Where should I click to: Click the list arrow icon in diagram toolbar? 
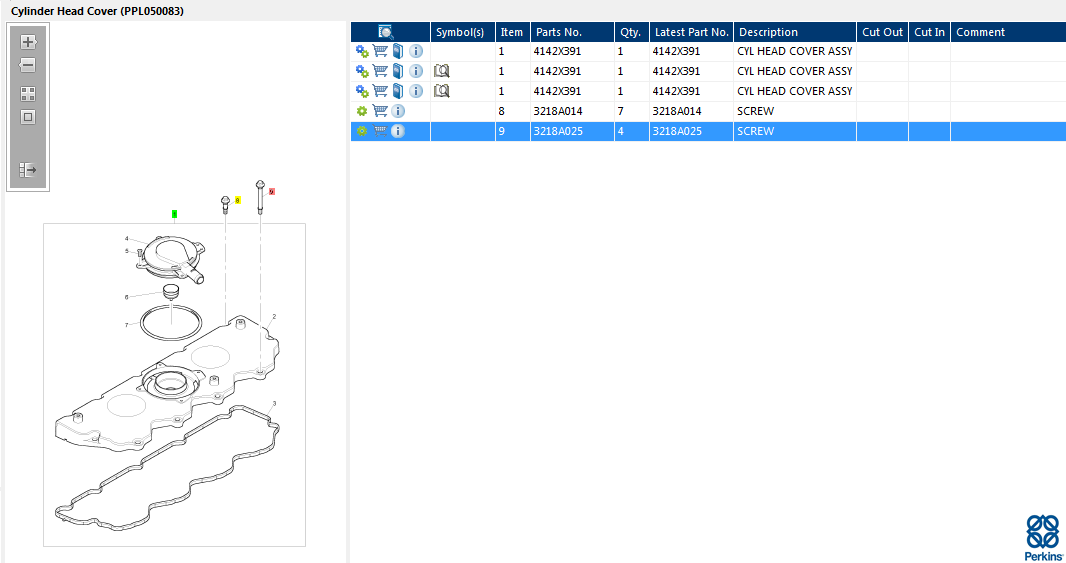28,170
